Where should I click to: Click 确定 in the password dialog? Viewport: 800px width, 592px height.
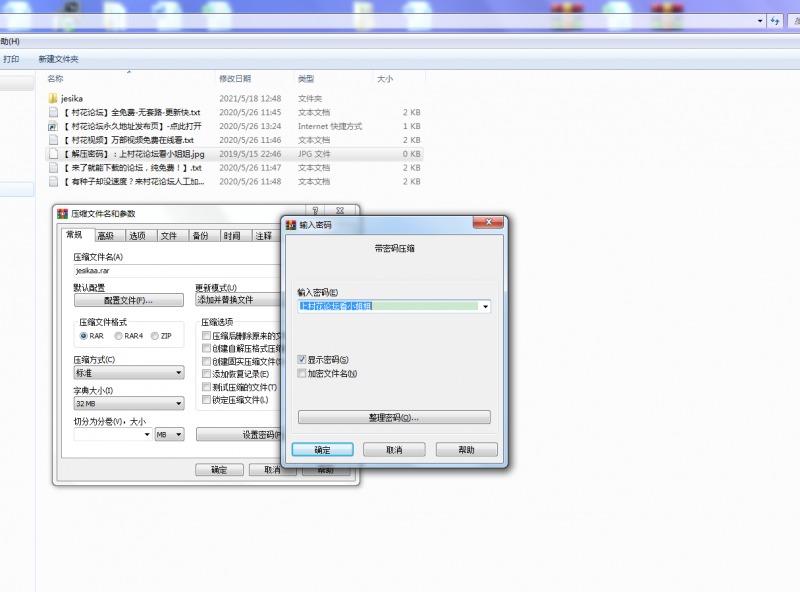coord(323,450)
